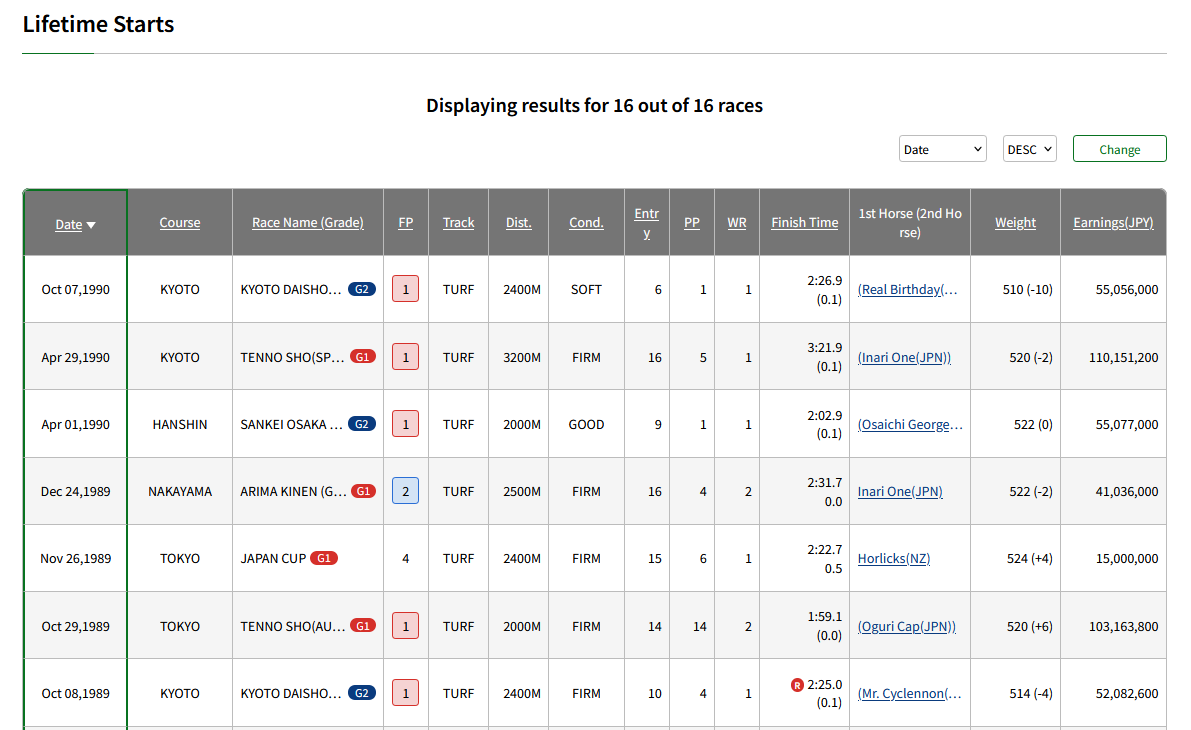This screenshot has height=730, width=1191.
Task: Click the GOOD condition cell
Action: [x=586, y=425]
